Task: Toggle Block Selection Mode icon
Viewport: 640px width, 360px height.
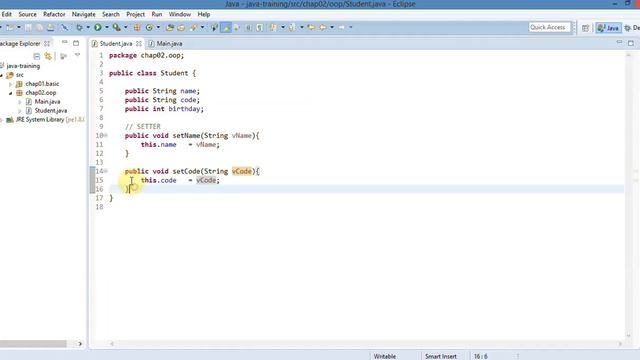Action: tap(248, 27)
